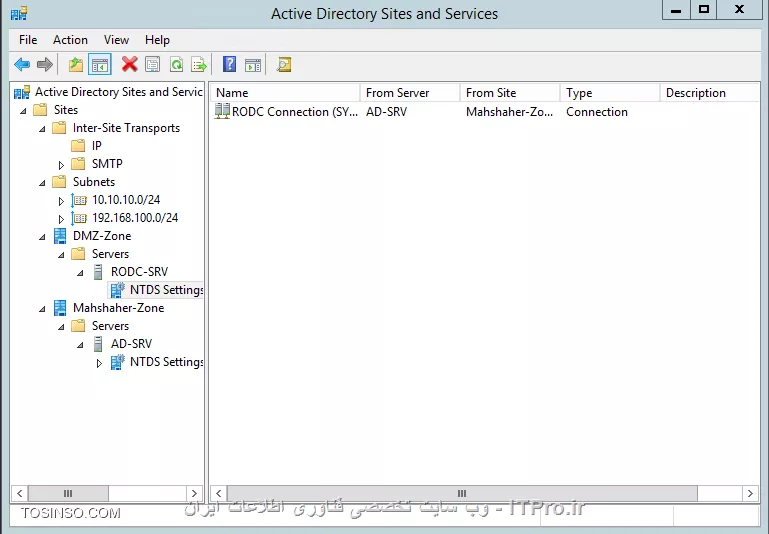Collapse the DMZ-Zone site node
Viewport: 769px width, 534px height.
tap(42, 237)
